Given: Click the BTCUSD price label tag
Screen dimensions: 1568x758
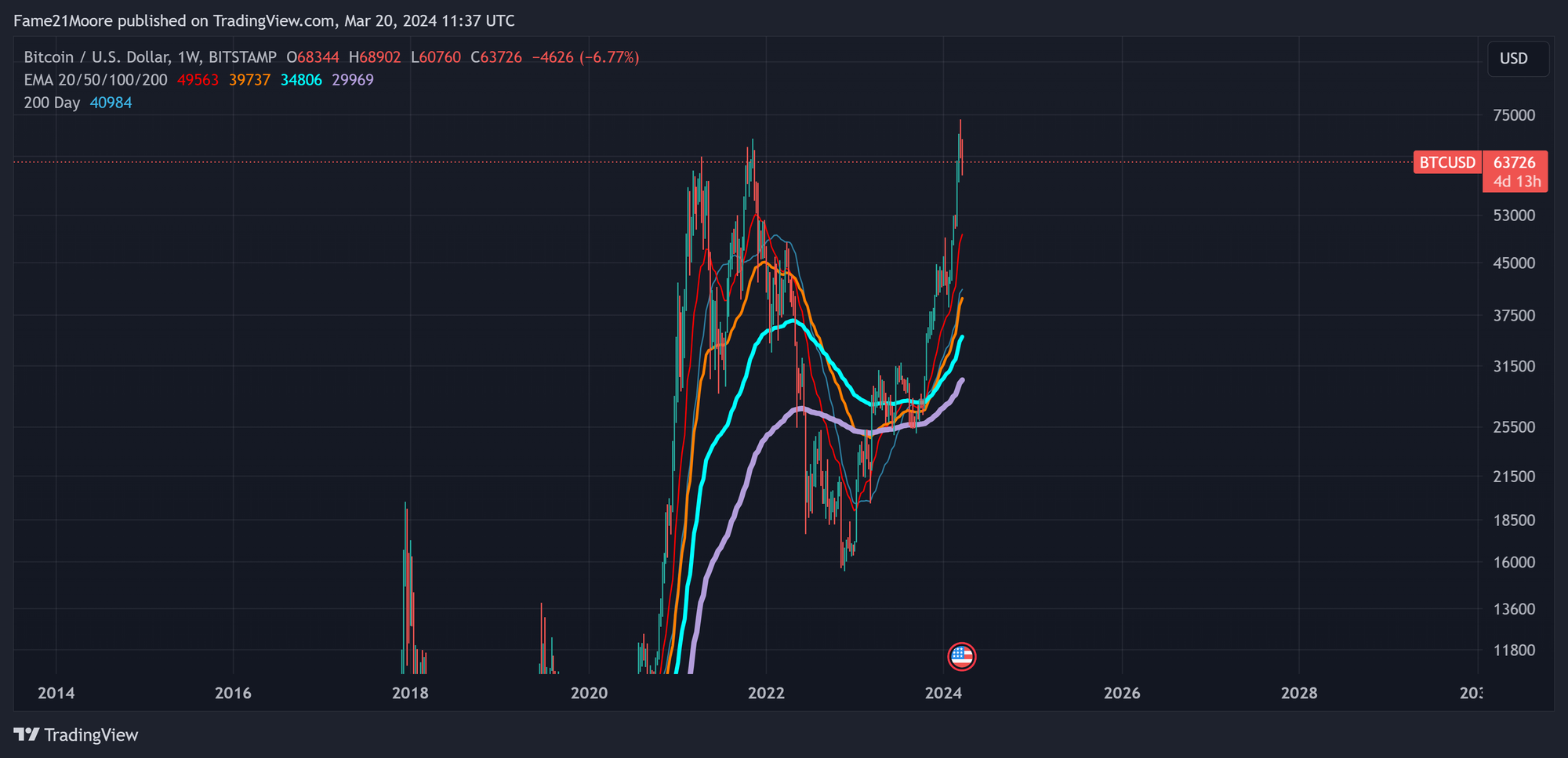Looking at the screenshot, I should coord(1447,162).
